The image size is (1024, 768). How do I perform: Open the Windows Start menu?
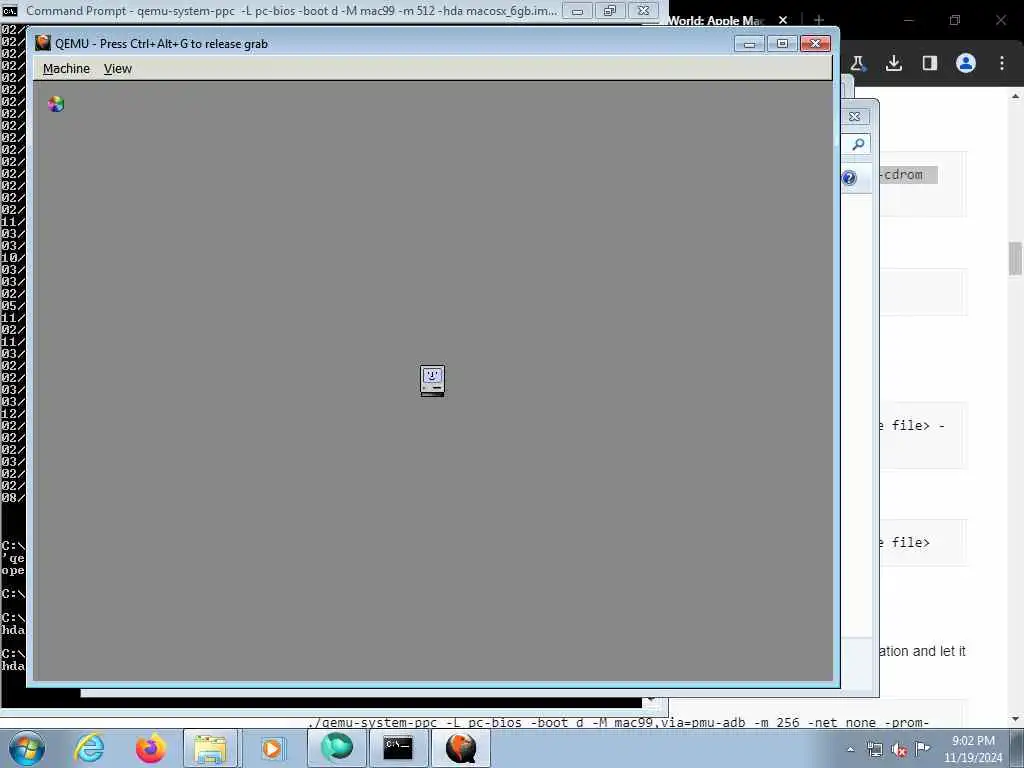(27, 748)
